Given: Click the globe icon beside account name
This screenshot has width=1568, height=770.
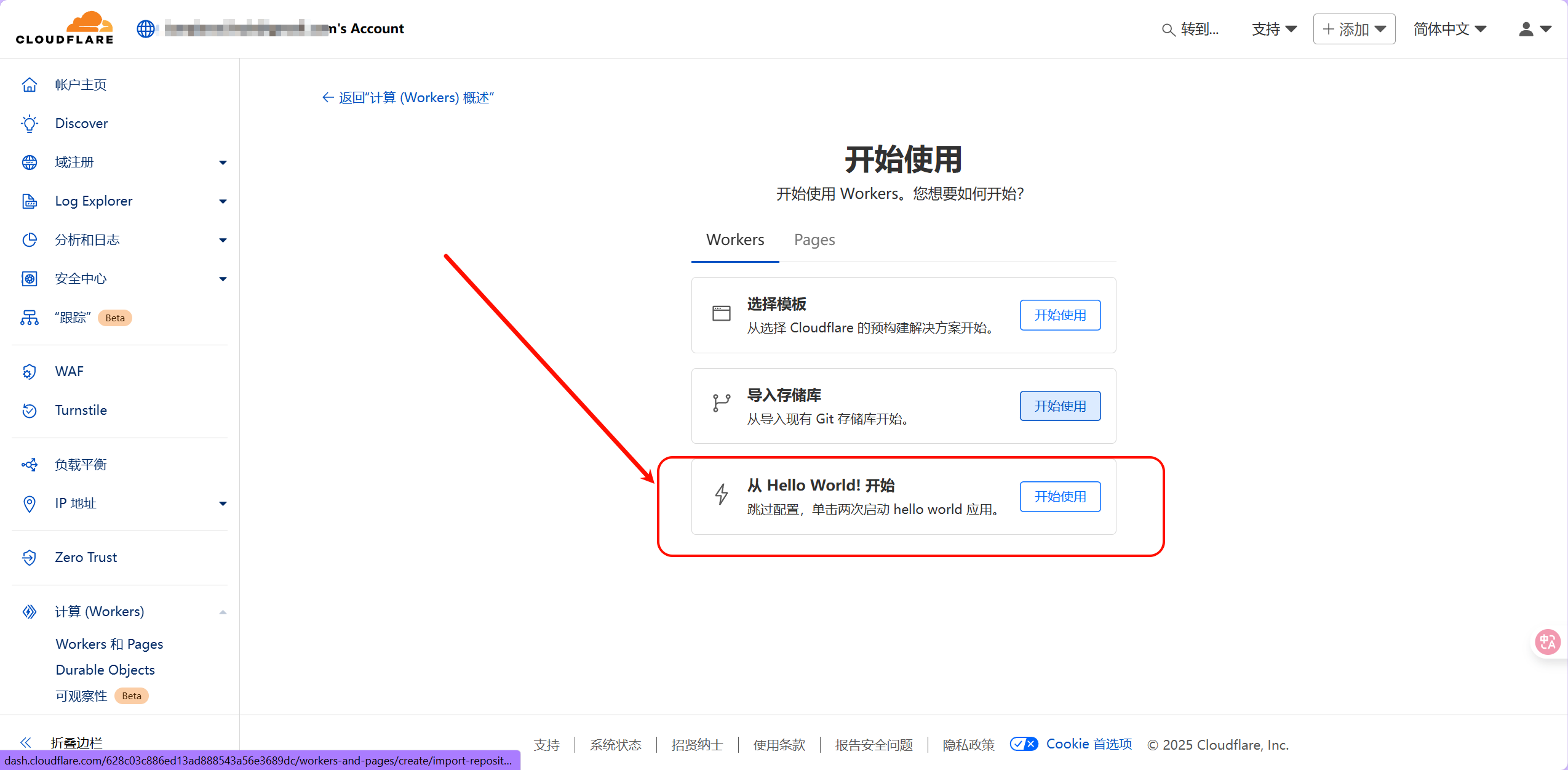Looking at the screenshot, I should tap(146, 29).
